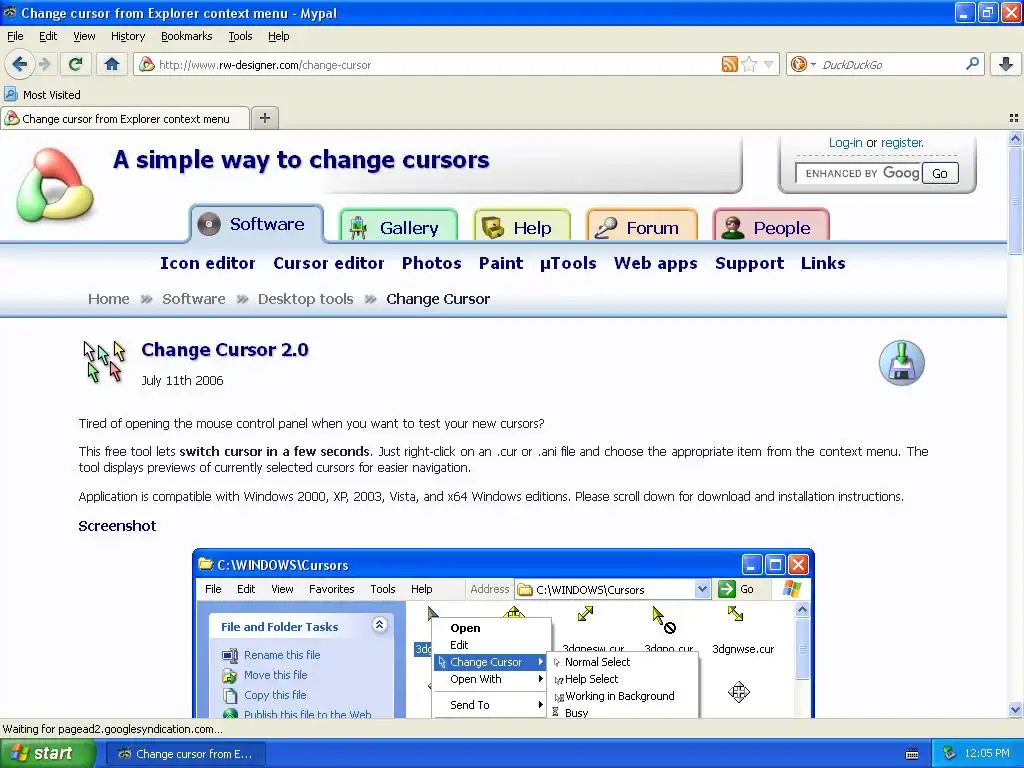Go back with the browser back arrow
Image resolution: width=1024 pixels, height=768 pixels.
coord(19,64)
